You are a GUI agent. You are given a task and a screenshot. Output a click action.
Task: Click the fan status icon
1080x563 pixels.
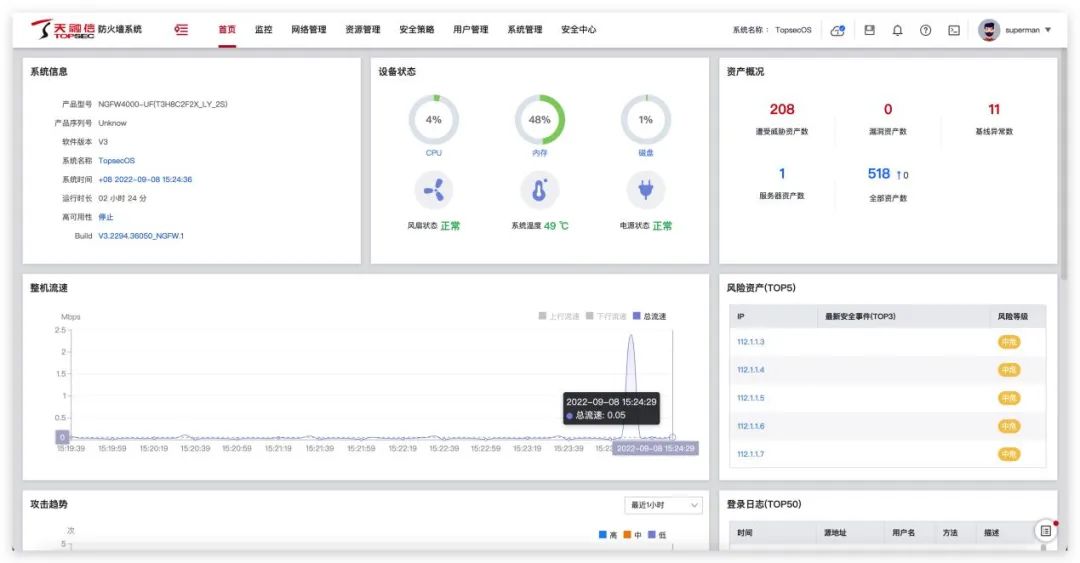click(433, 190)
